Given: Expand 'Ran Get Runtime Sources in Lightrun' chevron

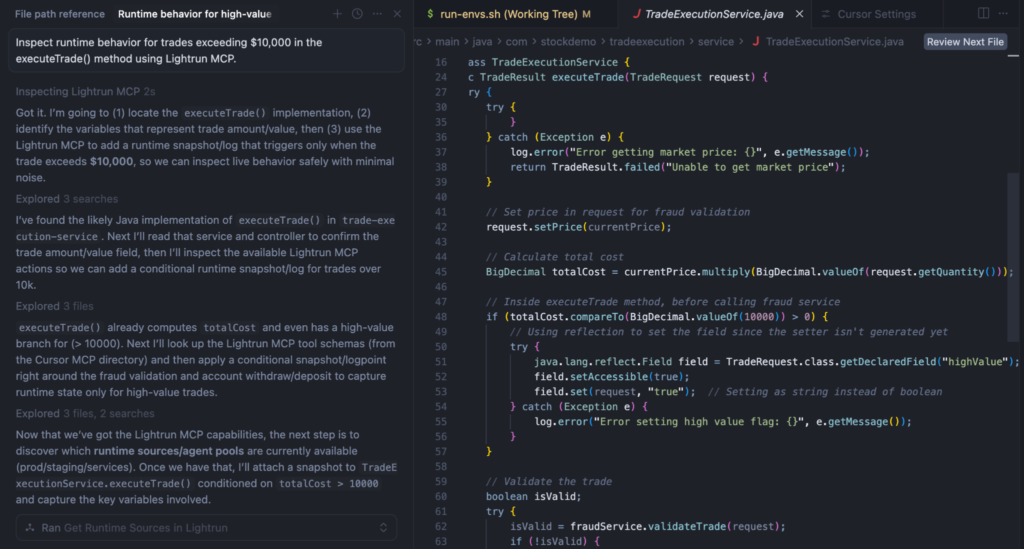Looking at the screenshot, I should 383,527.
